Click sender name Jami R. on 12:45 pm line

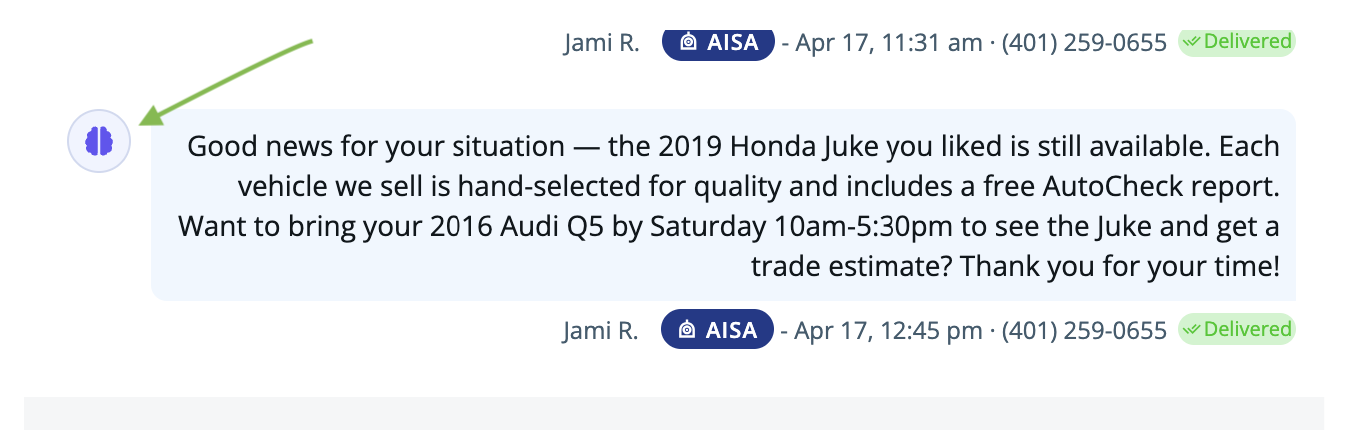pos(601,330)
